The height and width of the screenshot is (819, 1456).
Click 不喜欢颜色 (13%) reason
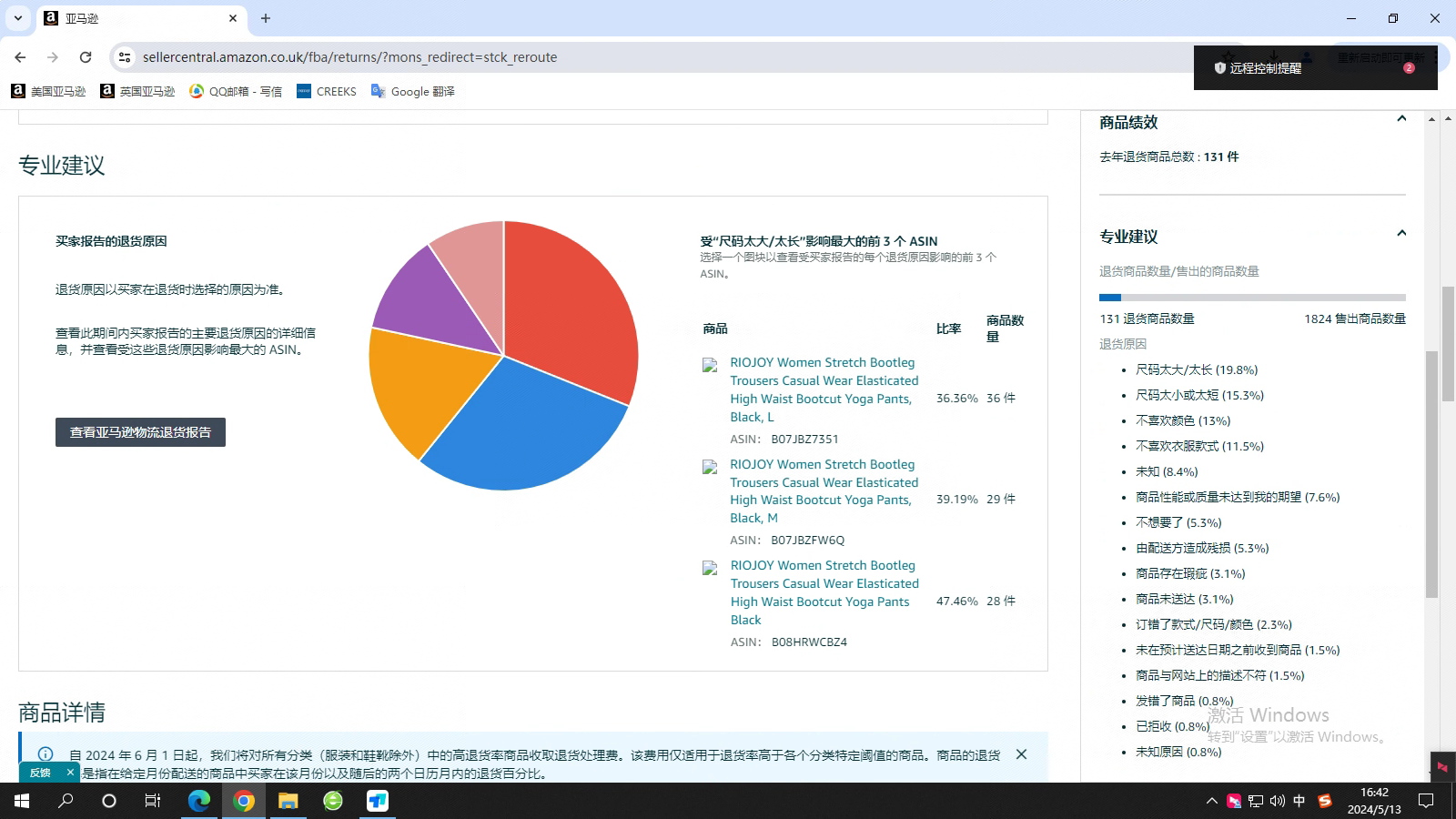coord(1183,421)
